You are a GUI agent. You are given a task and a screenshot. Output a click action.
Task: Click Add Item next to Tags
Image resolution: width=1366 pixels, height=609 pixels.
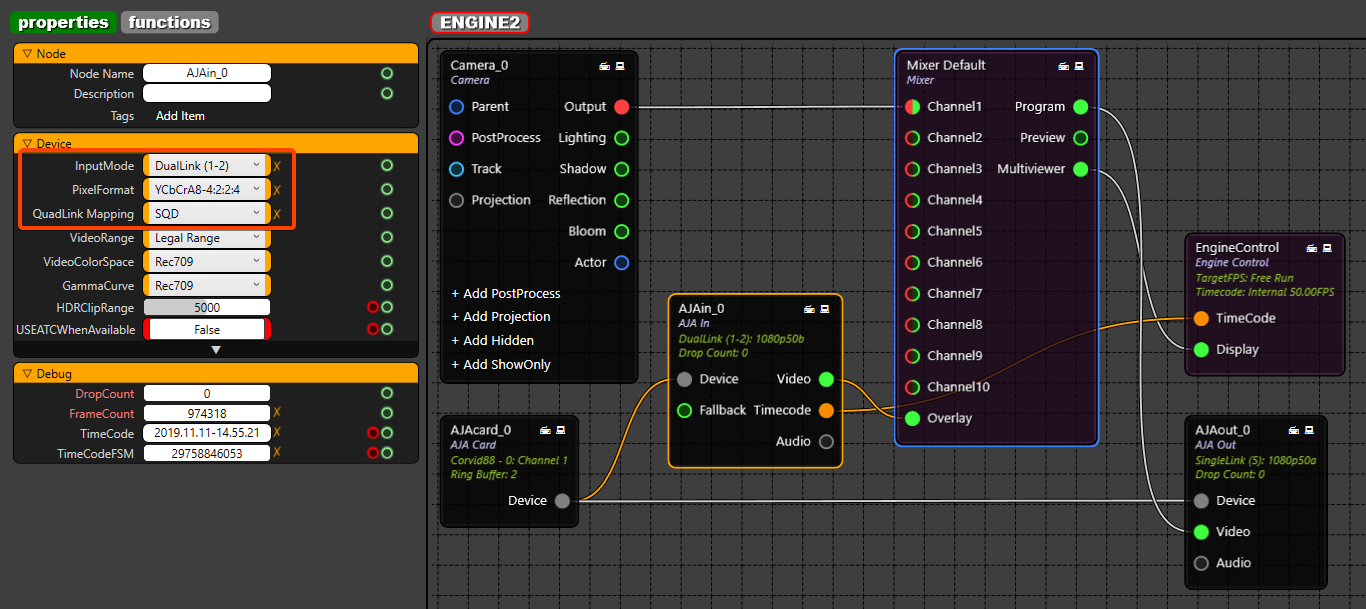click(180, 116)
